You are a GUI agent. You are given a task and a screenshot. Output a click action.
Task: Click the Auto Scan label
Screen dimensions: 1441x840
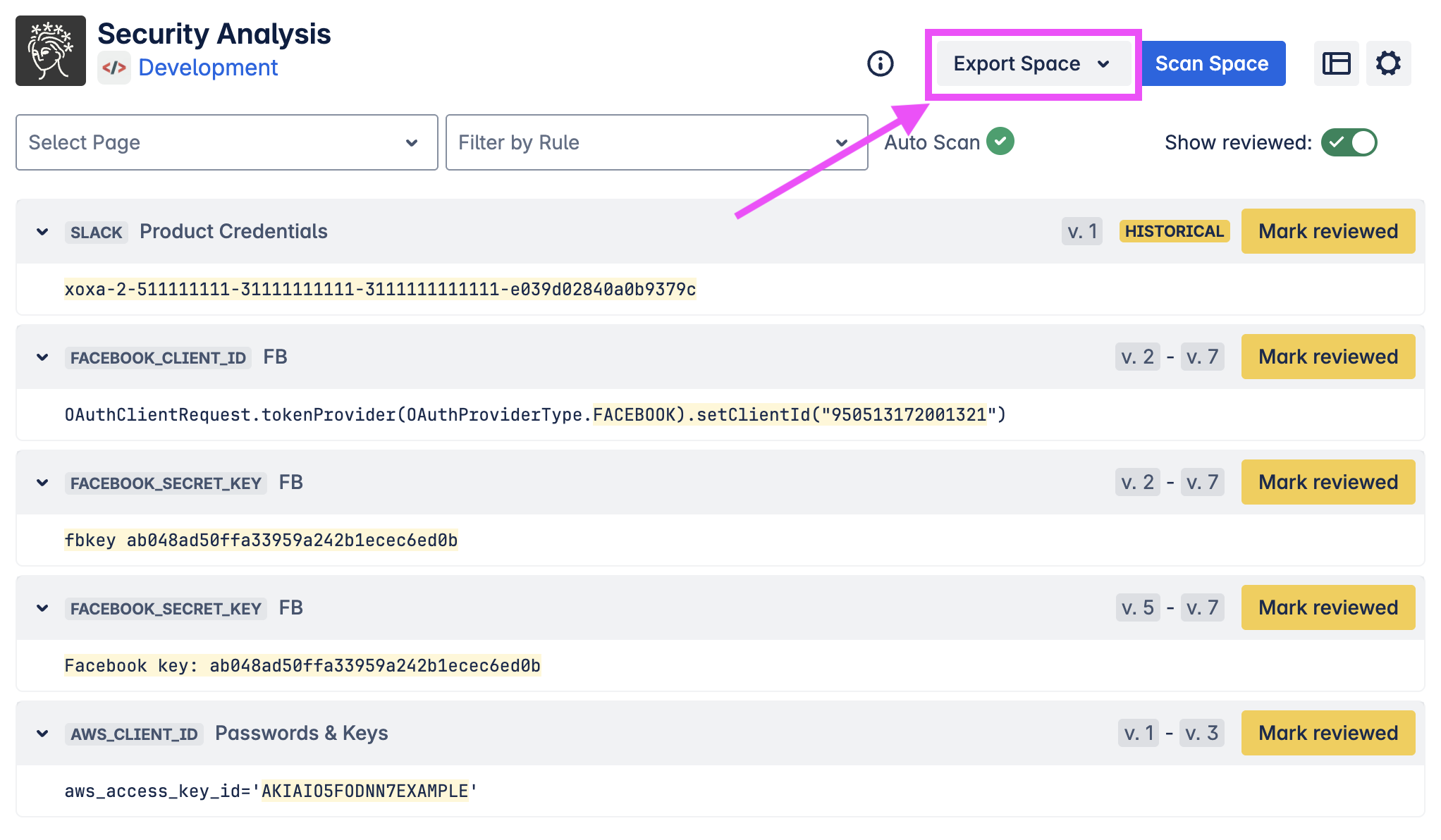[x=932, y=142]
